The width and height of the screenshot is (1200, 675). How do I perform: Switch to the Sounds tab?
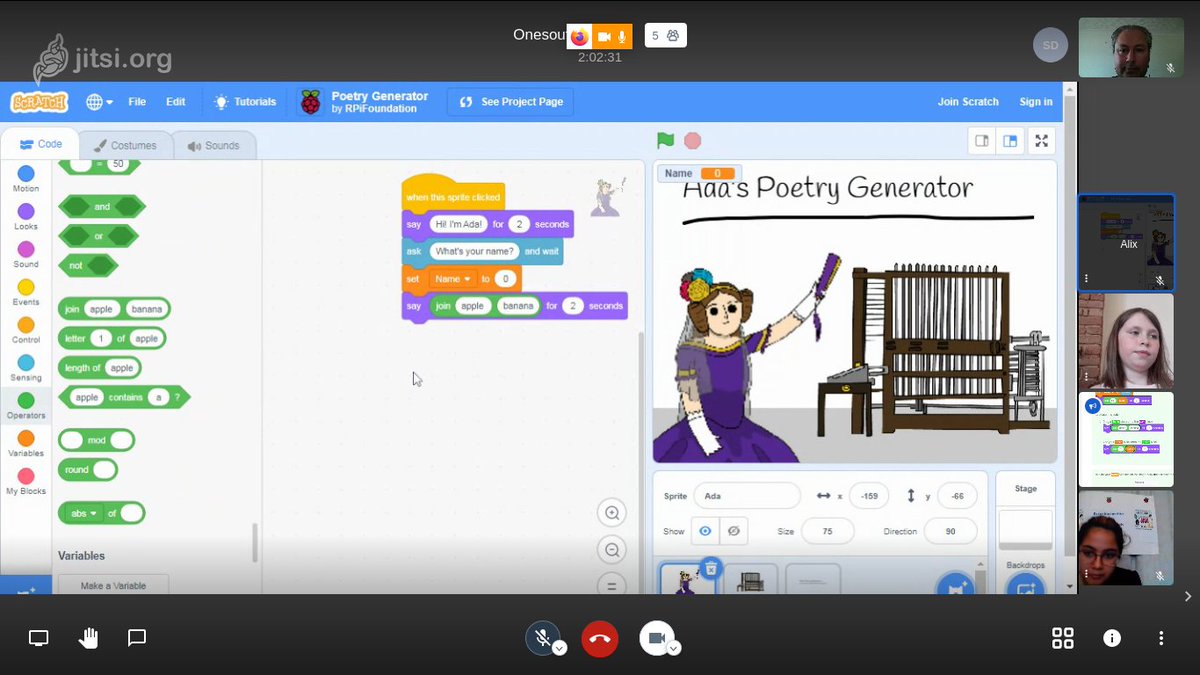click(x=213, y=145)
